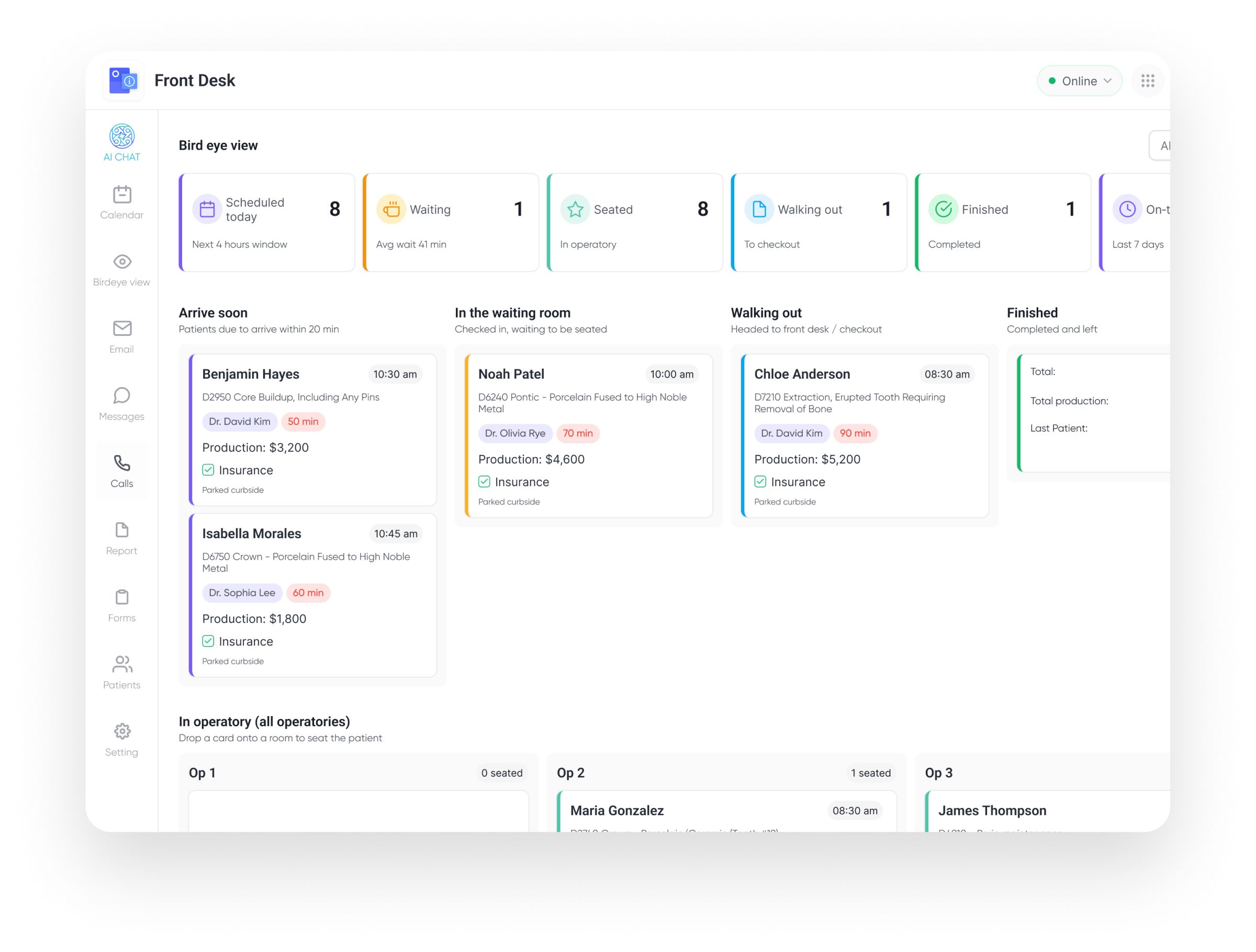Open the Messages bubble icon
This screenshot has width=1256, height=952.
tap(121, 395)
